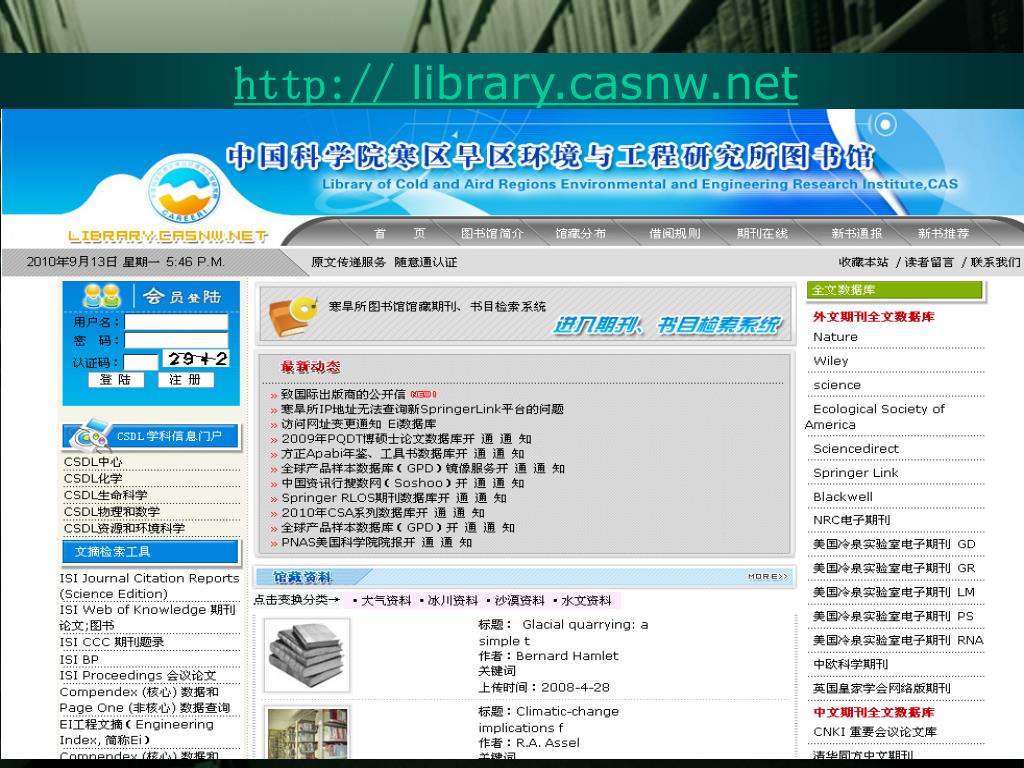Open science database link
The image size is (1024, 768).
coord(837,385)
